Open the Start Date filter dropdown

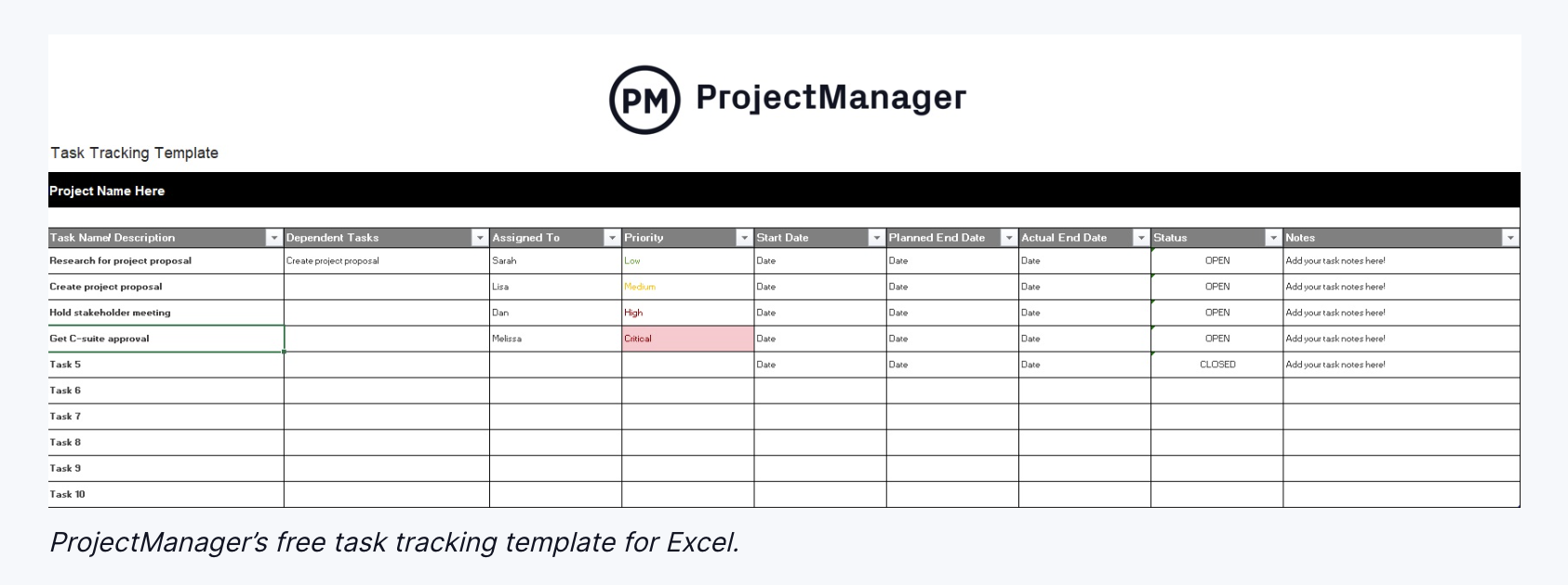pyautogui.click(x=874, y=237)
